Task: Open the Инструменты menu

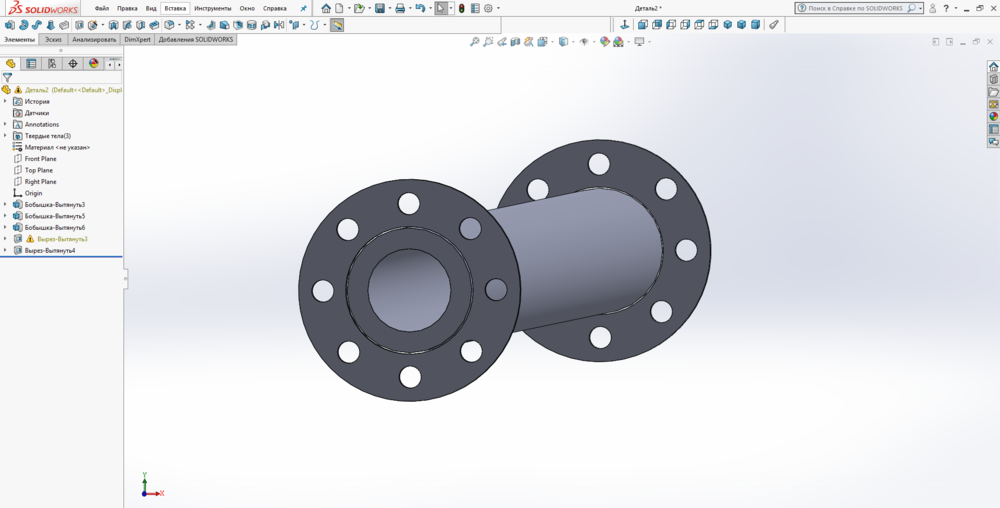Action: coord(212,8)
